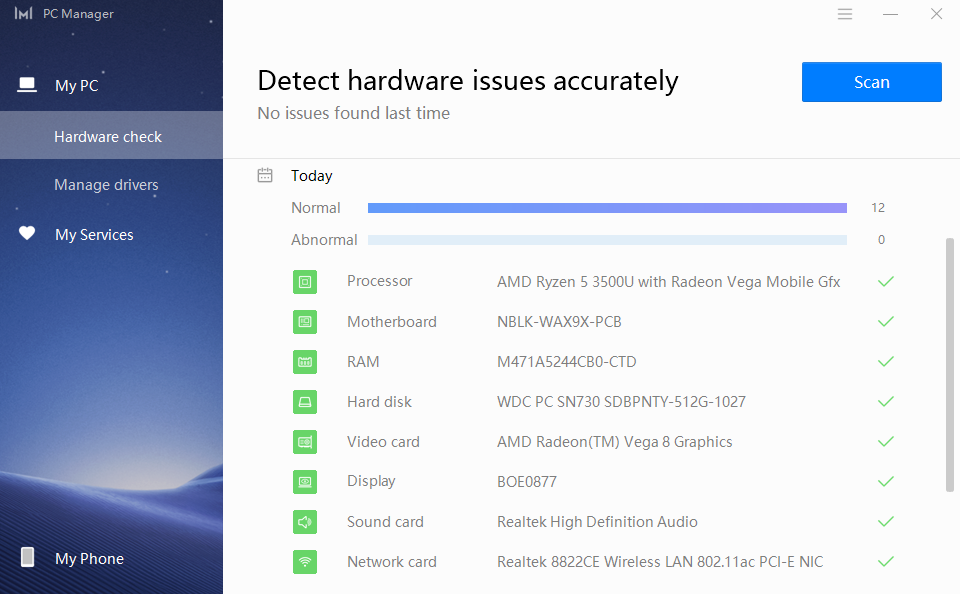Switch to Manage drivers

(x=106, y=185)
